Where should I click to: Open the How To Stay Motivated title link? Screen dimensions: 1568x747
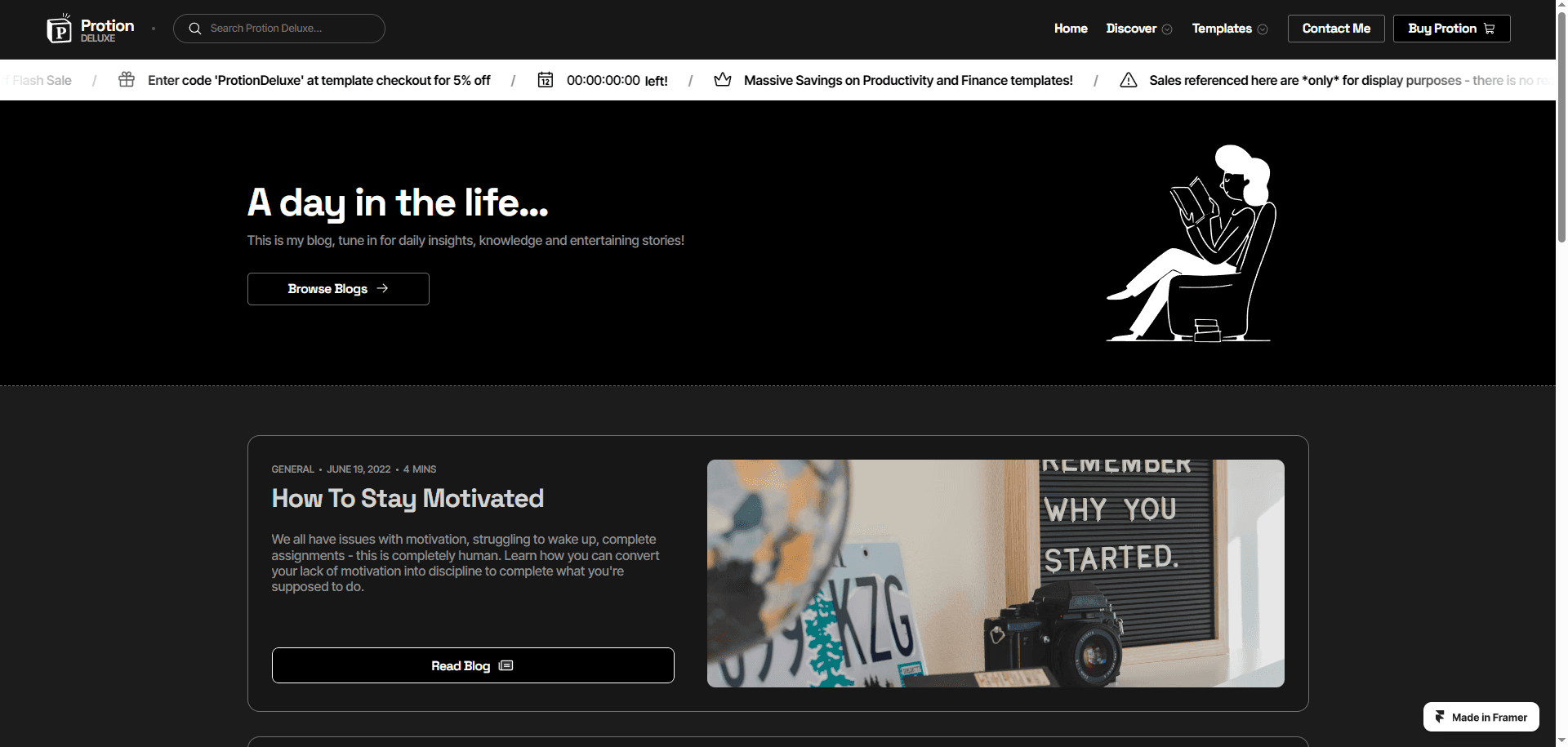click(x=408, y=498)
